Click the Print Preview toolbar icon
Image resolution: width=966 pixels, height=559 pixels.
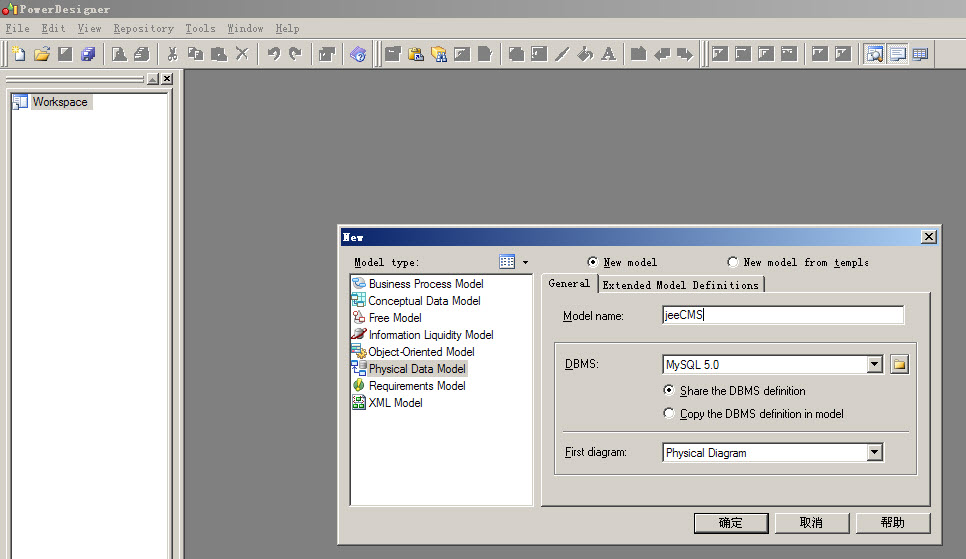pos(119,54)
